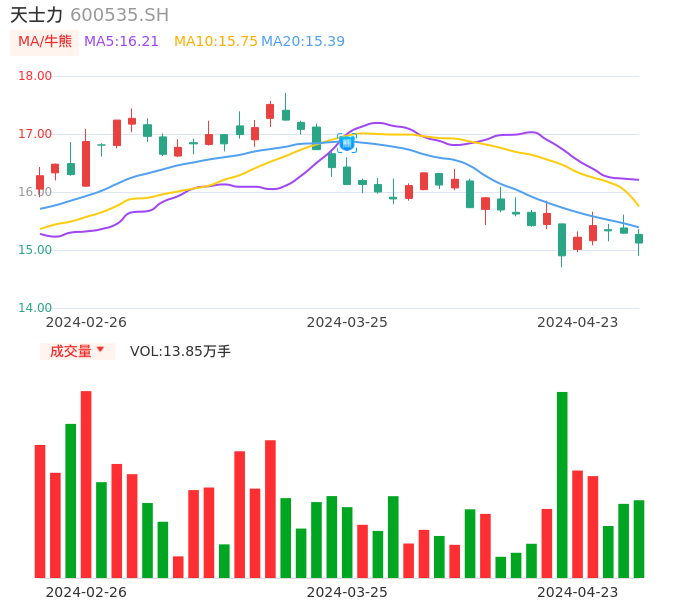Click the 16.00 price axis label
Screen dimensions: 686x606
coord(35,192)
